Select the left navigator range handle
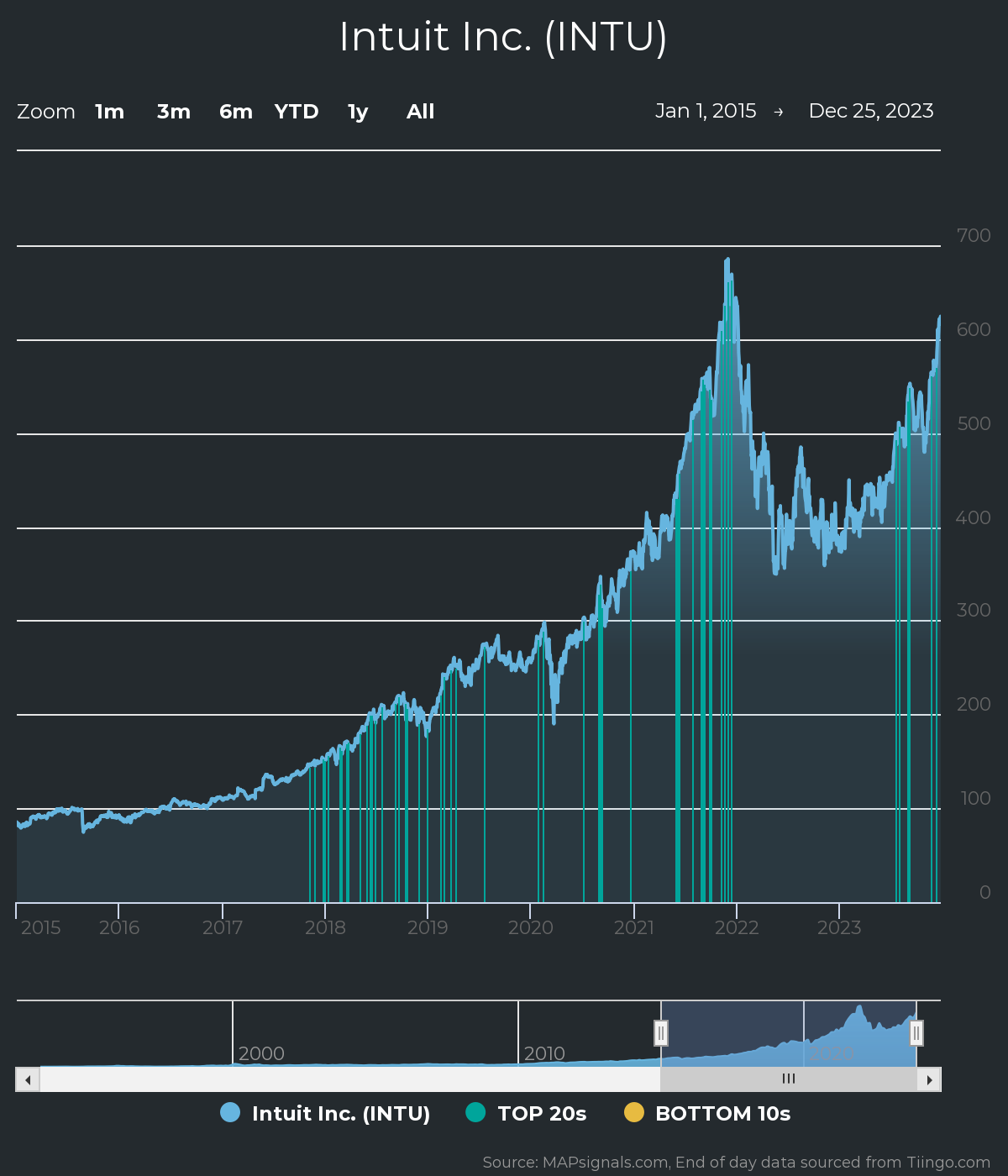The height and width of the screenshot is (1176, 1008). (662, 1032)
